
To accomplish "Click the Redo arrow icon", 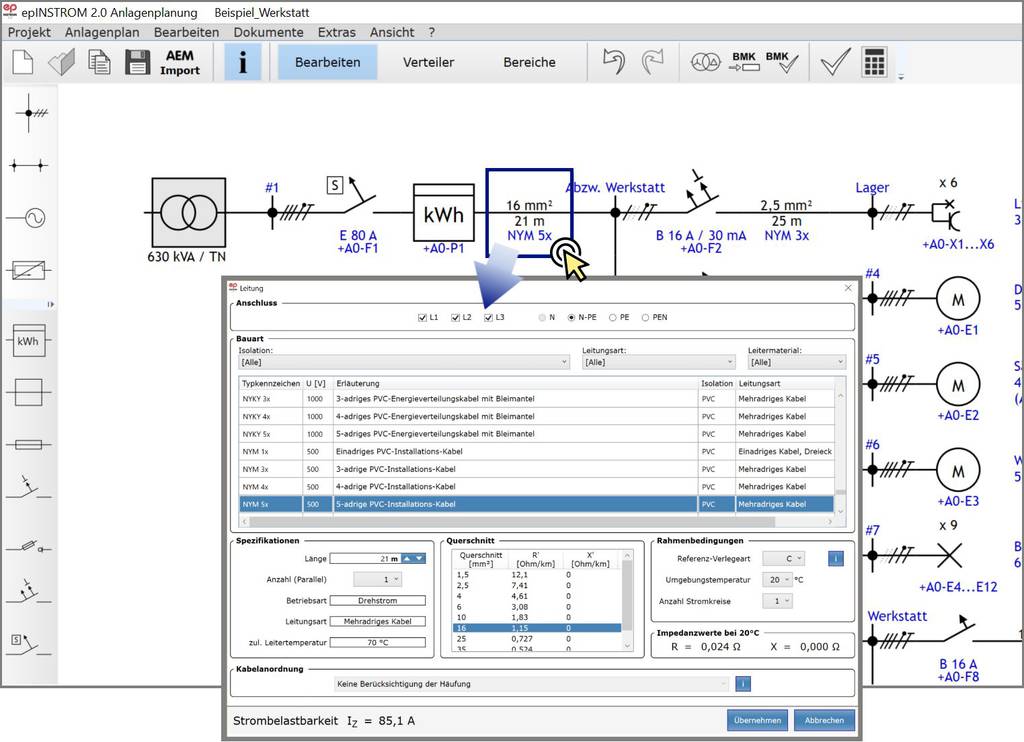I will pos(652,62).
